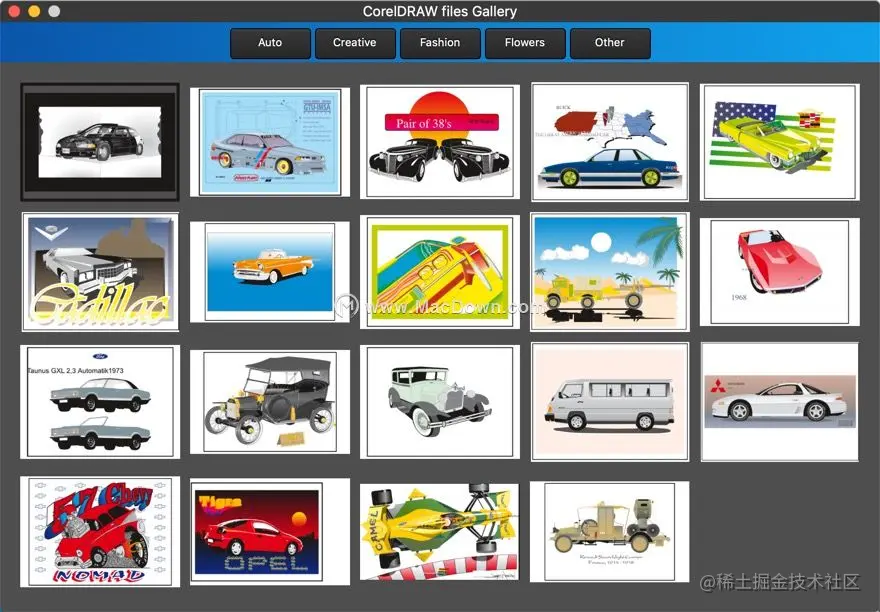Viewport: 880px width, 612px height.
Task: Open the Auto category tab
Action: point(270,43)
